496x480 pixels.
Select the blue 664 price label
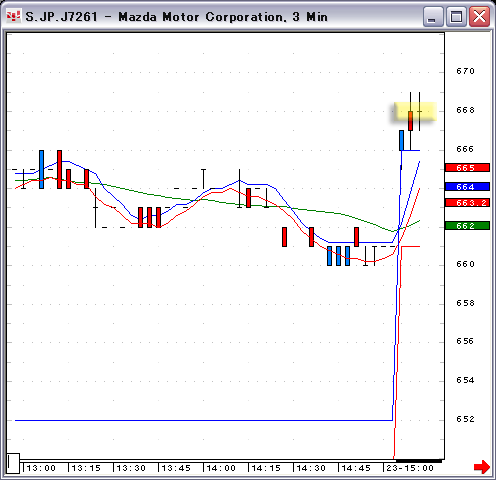[467, 187]
